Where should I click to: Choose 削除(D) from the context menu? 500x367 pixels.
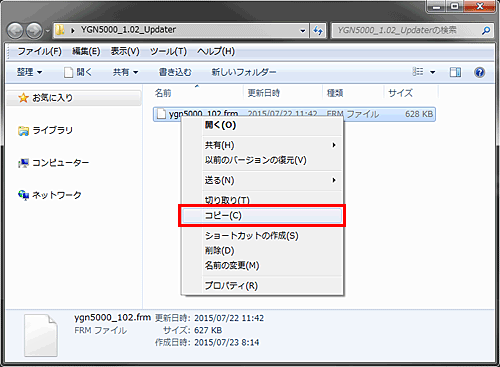click(219, 250)
